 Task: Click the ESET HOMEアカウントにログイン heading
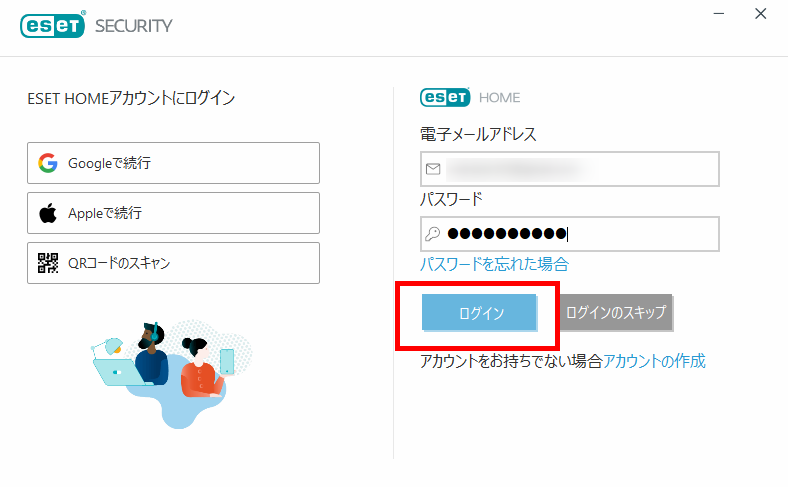(x=131, y=98)
